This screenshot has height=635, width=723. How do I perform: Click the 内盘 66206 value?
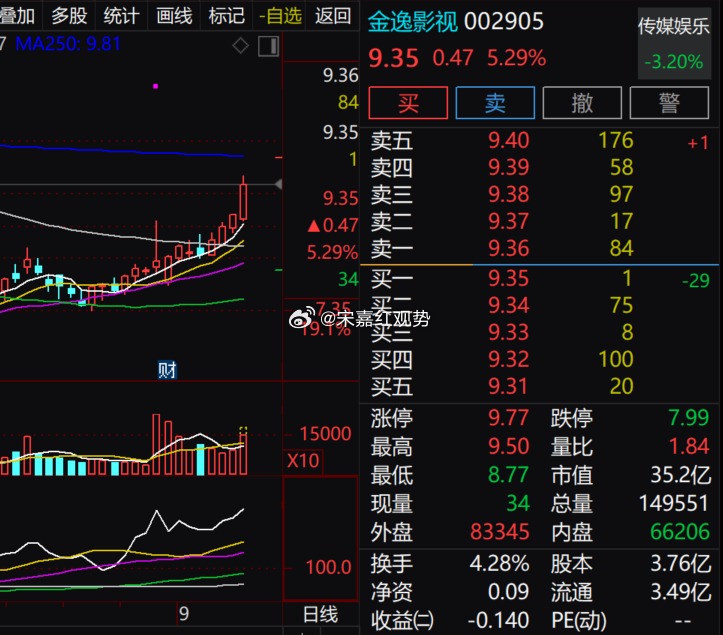pyautogui.click(x=680, y=532)
